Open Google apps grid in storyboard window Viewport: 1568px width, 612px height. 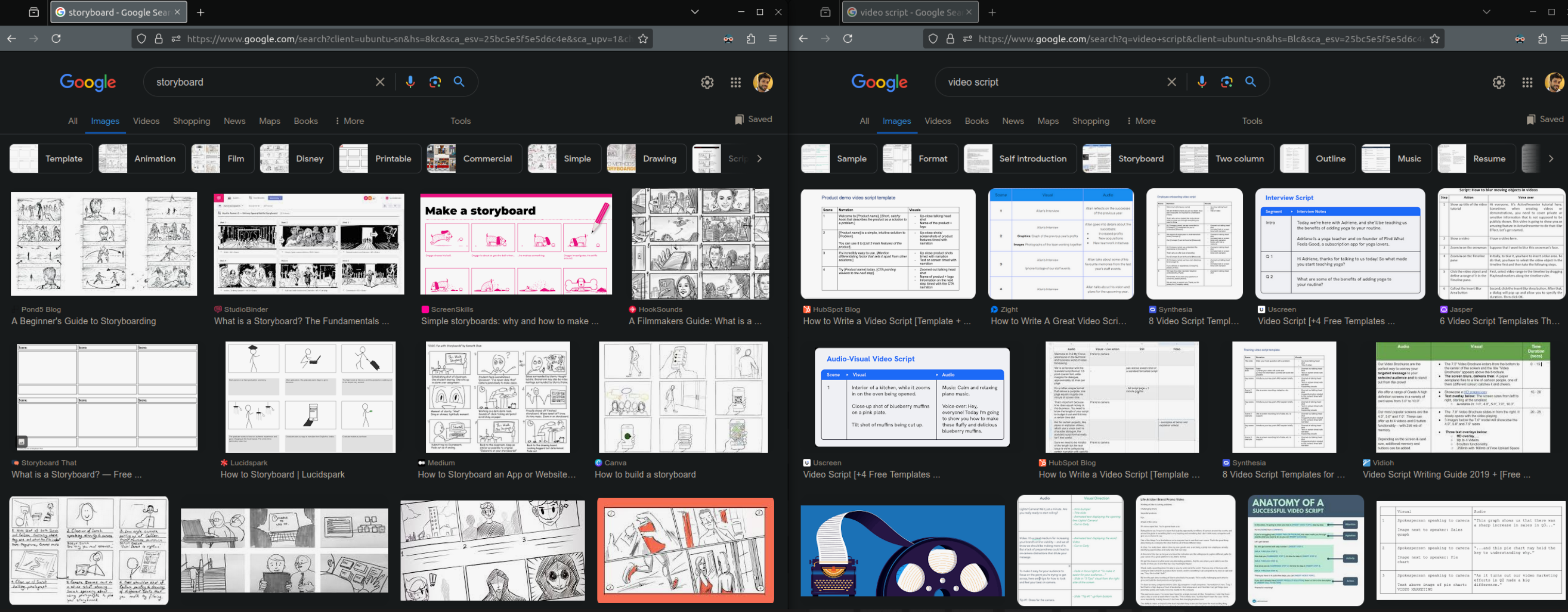point(736,82)
